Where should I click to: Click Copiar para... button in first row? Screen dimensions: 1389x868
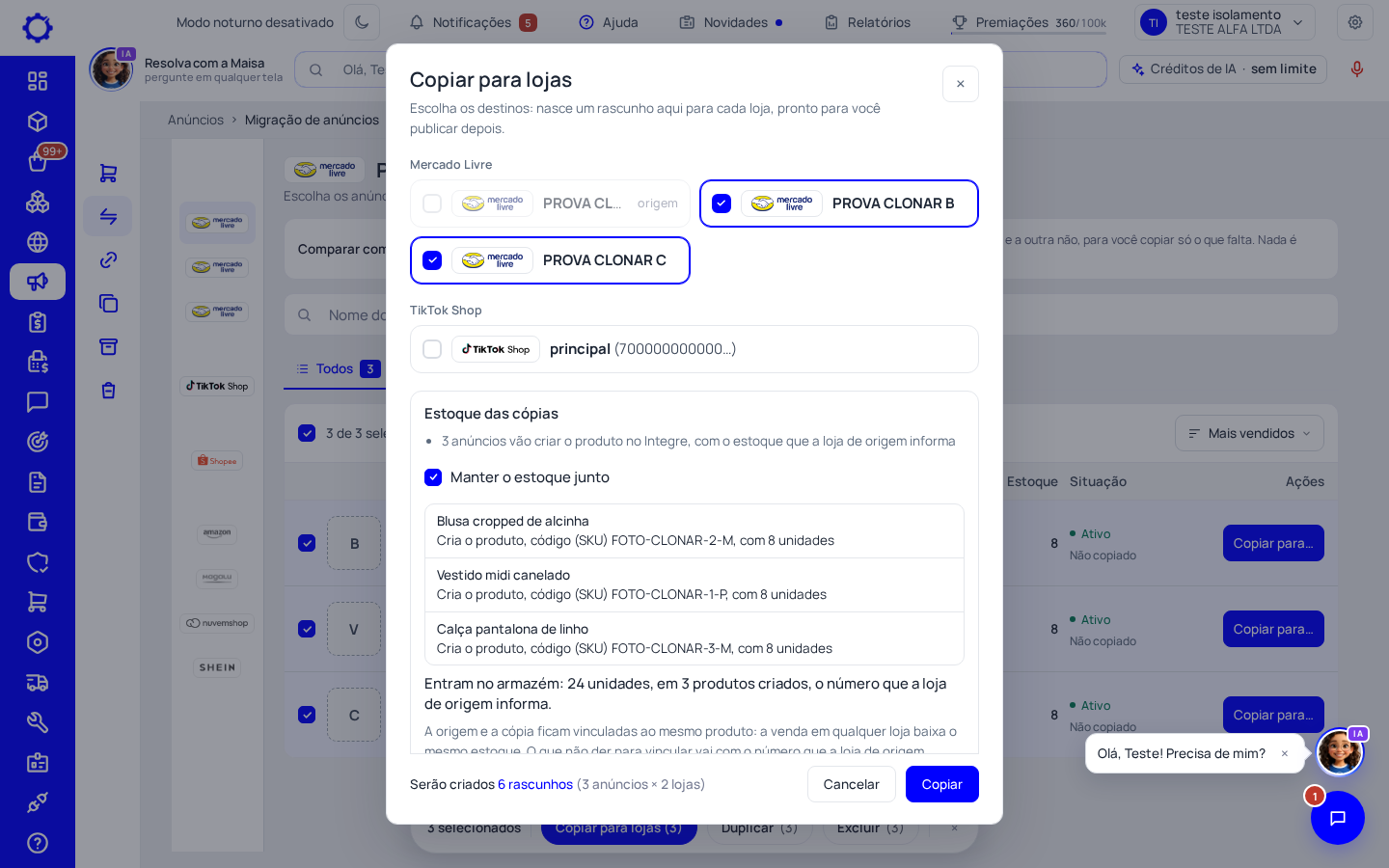coord(1273,543)
